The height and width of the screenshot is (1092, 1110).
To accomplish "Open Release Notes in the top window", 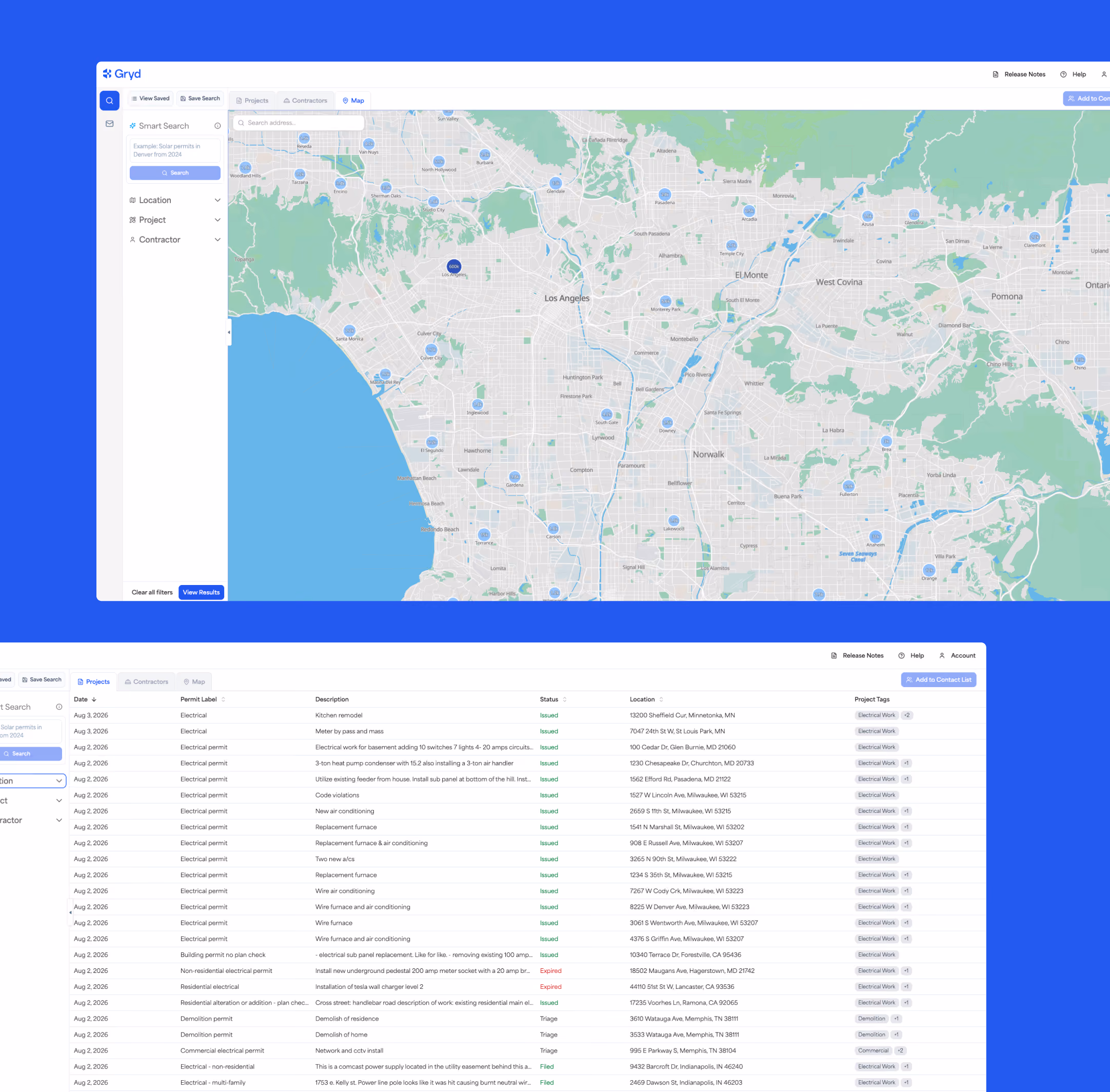I will click(x=1019, y=74).
